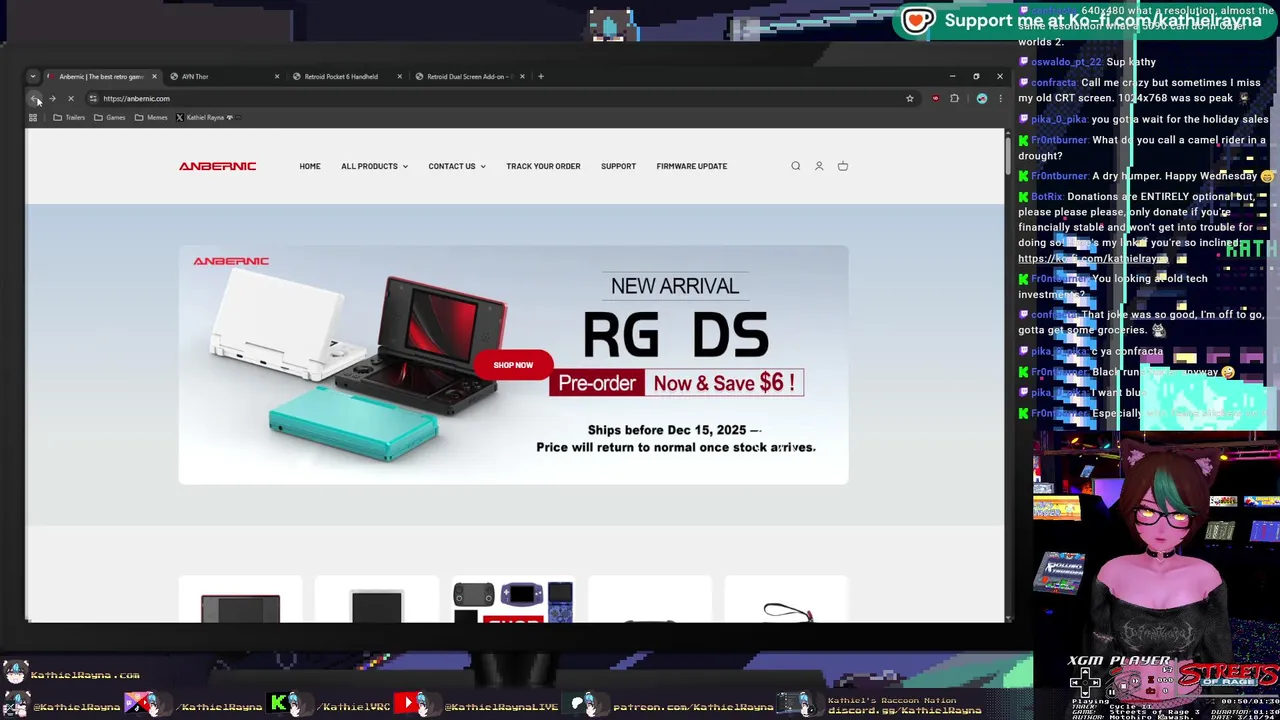This screenshot has height=720, width=1280.
Task: Open the Trailers bookmark folder
Action: pyautogui.click(x=69, y=117)
